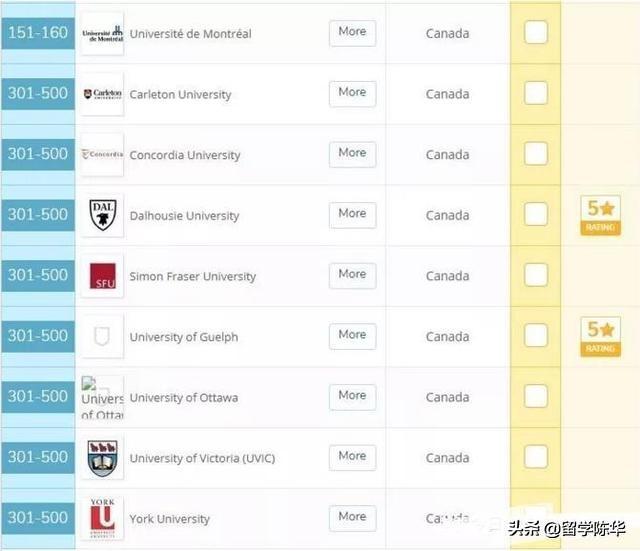Viewport: 640px width, 551px height.
Task: Select the checkbox for University of Victoria
Action: point(536,457)
